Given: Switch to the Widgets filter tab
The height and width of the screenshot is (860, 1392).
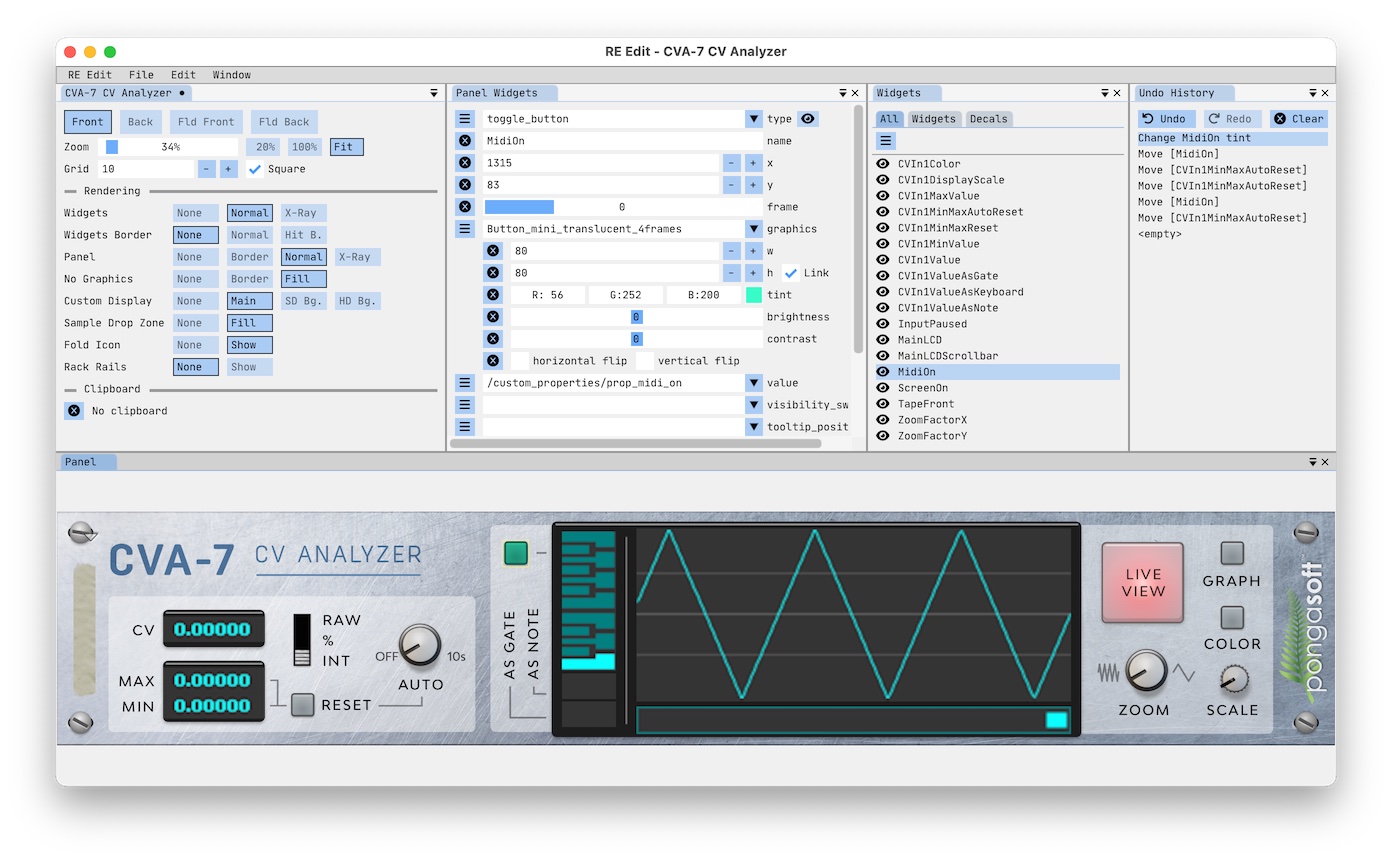Looking at the screenshot, I should (934, 119).
